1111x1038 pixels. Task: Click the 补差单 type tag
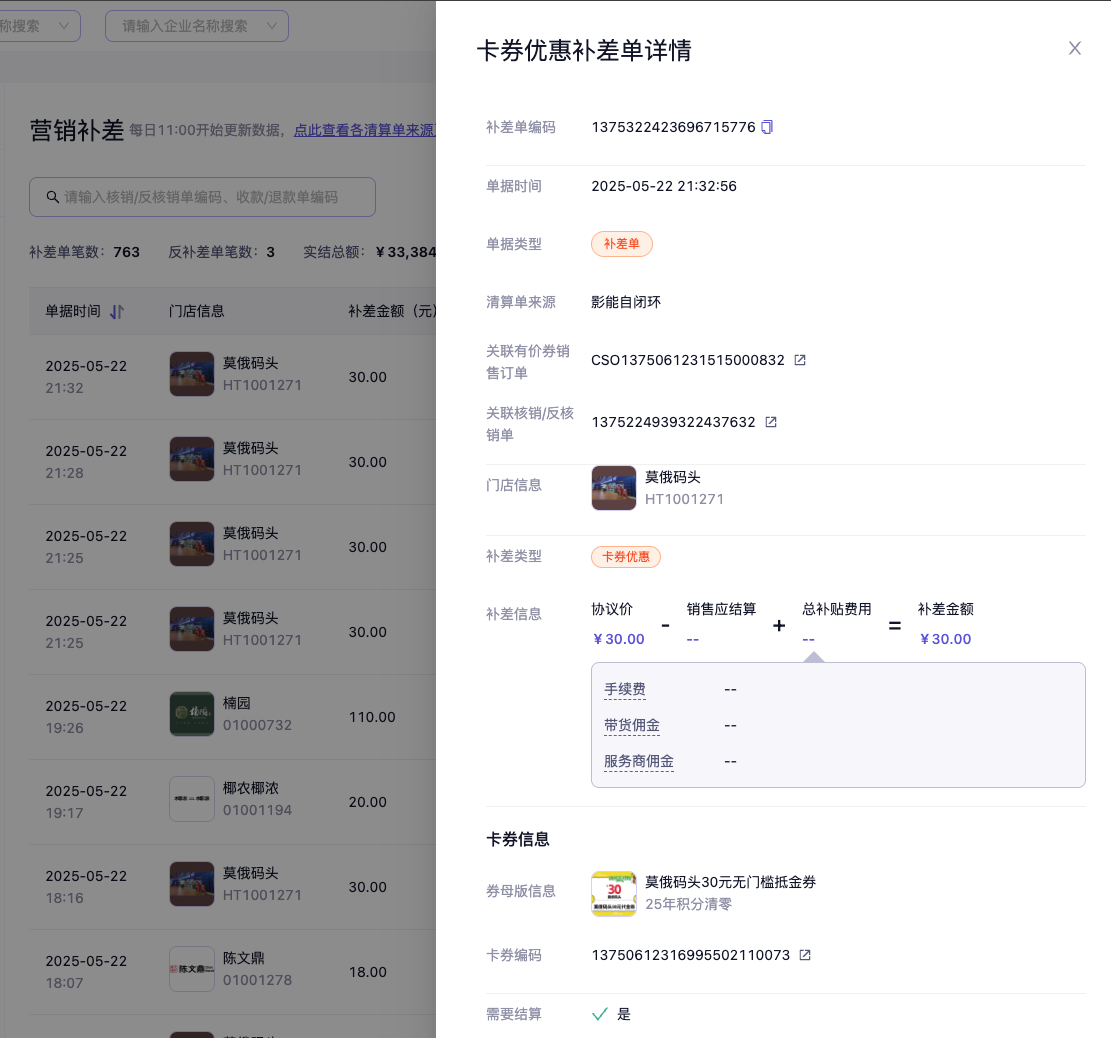[x=621, y=244]
